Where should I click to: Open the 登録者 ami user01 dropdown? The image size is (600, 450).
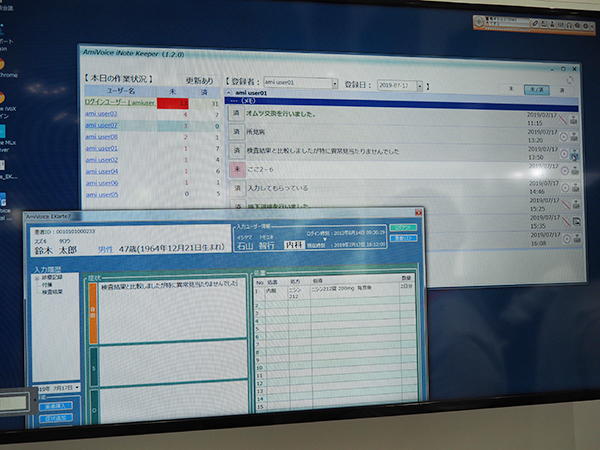click(333, 83)
